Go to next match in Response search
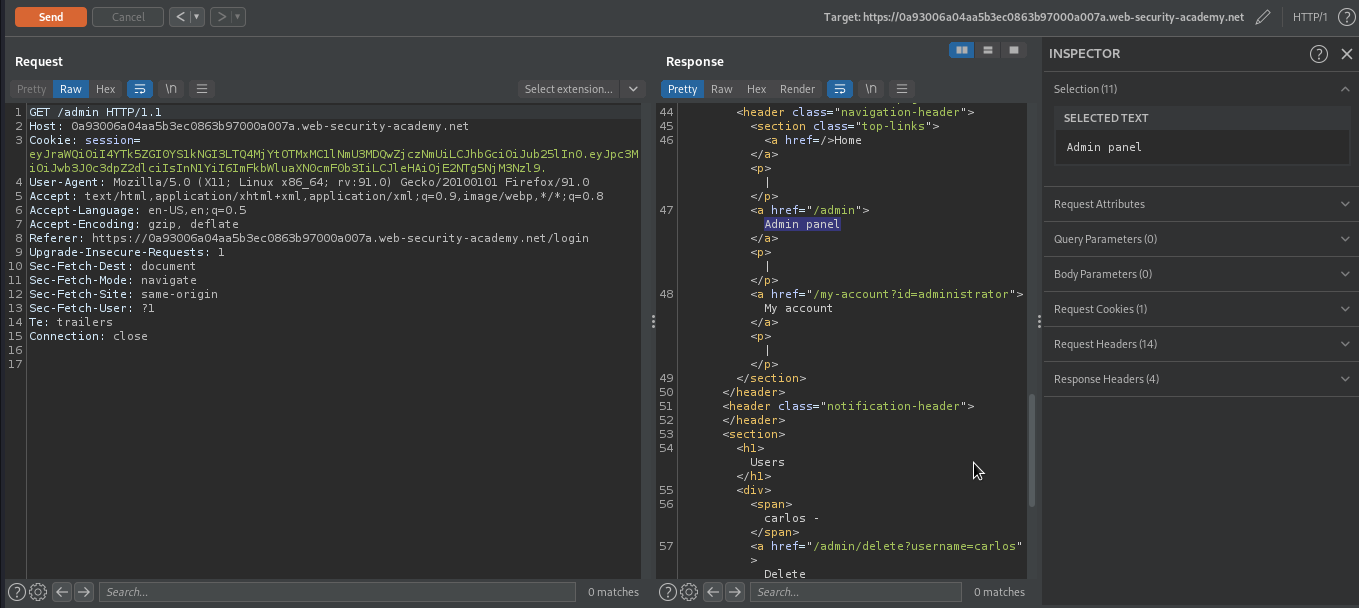This screenshot has height=608, width=1359. tap(735, 592)
